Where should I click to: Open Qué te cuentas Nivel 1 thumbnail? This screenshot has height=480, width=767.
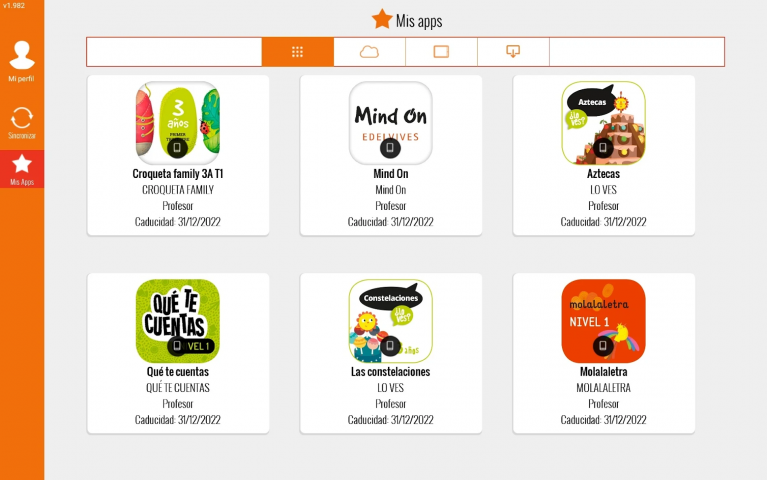click(x=178, y=321)
